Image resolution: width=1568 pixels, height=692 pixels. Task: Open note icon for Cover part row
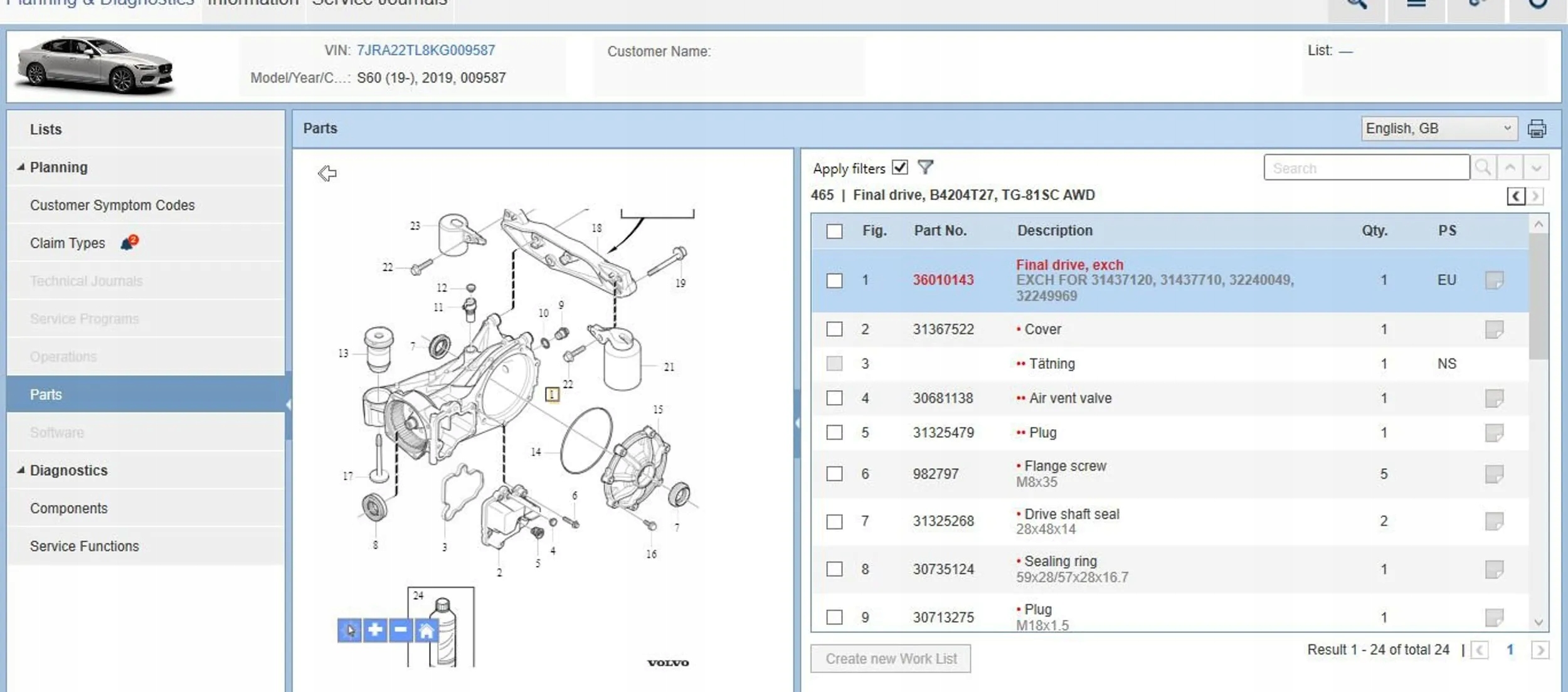pos(1494,329)
